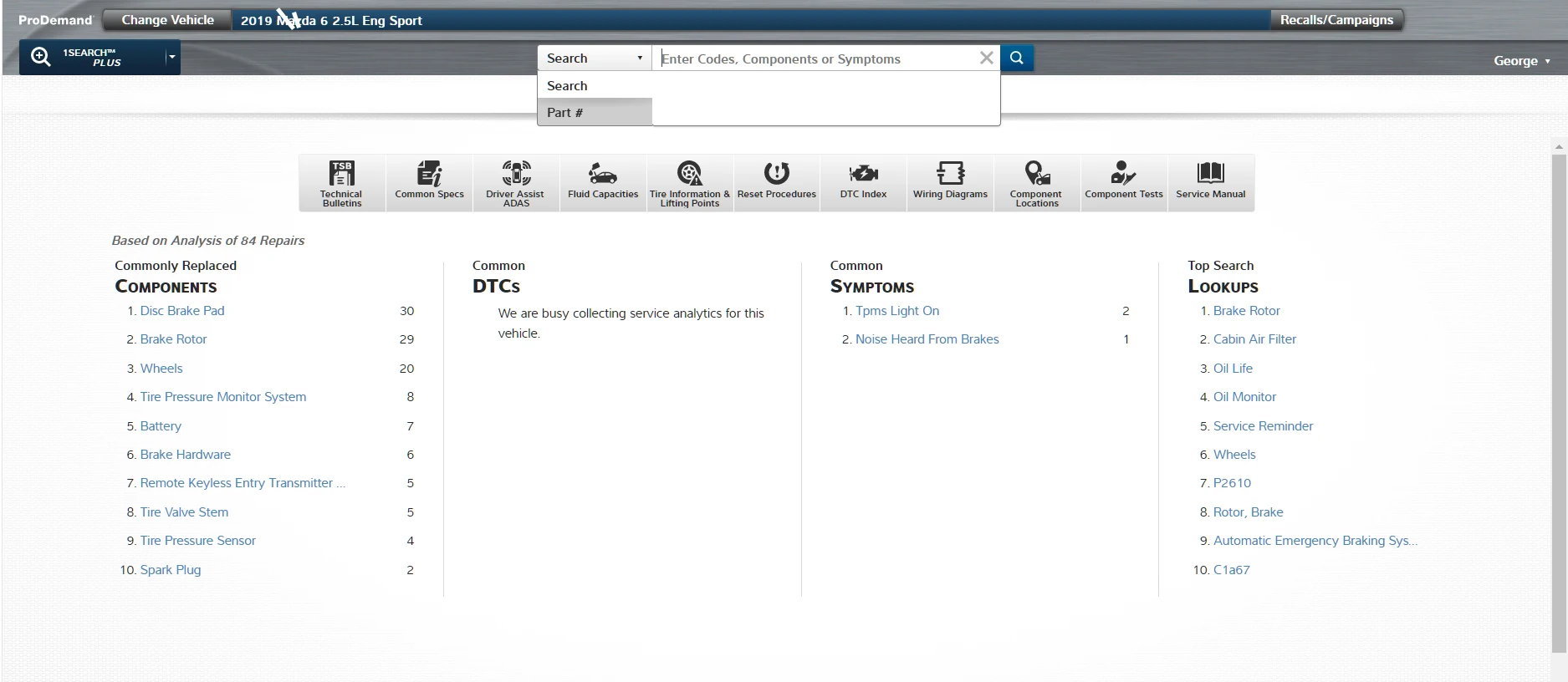
Task: Click 2019 Mazda 6 2.5L Eng Sport title
Action: point(331,21)
